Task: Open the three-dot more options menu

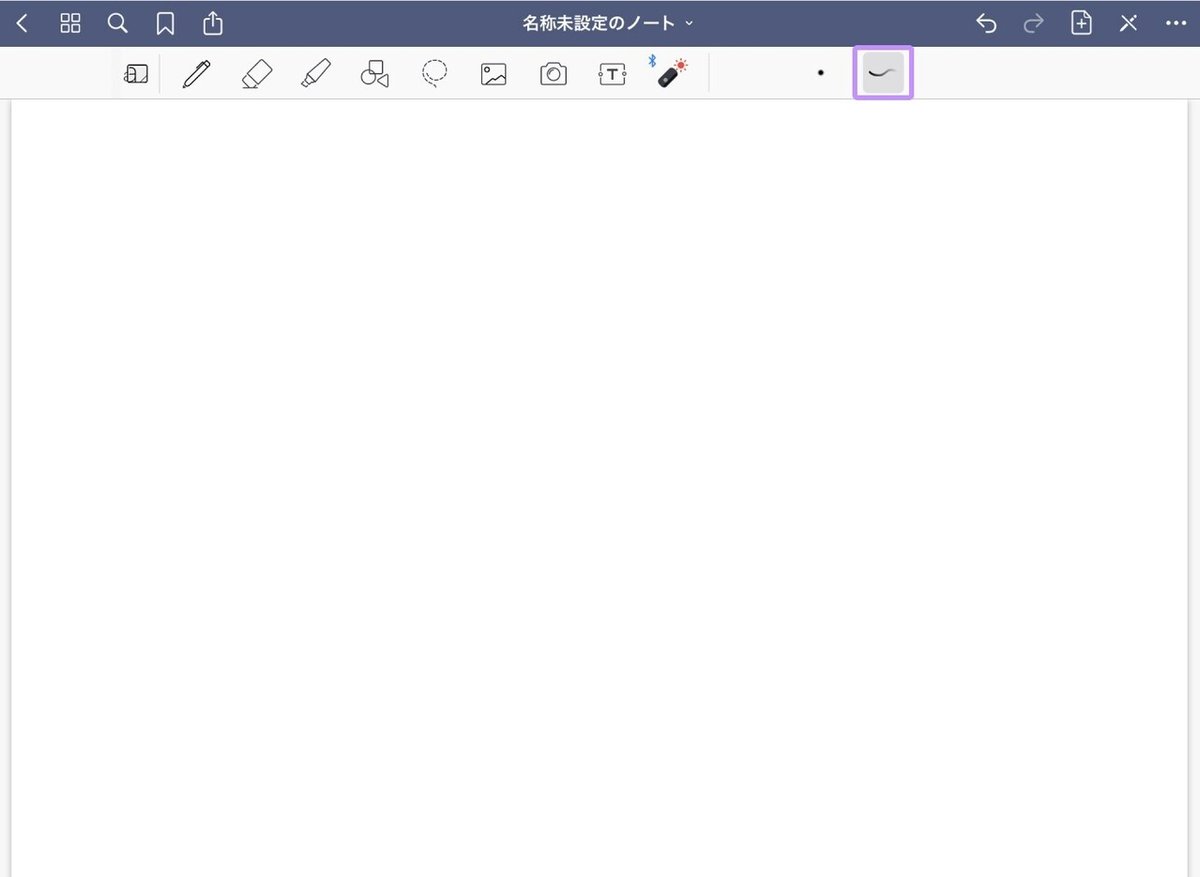Action: 1175,23
